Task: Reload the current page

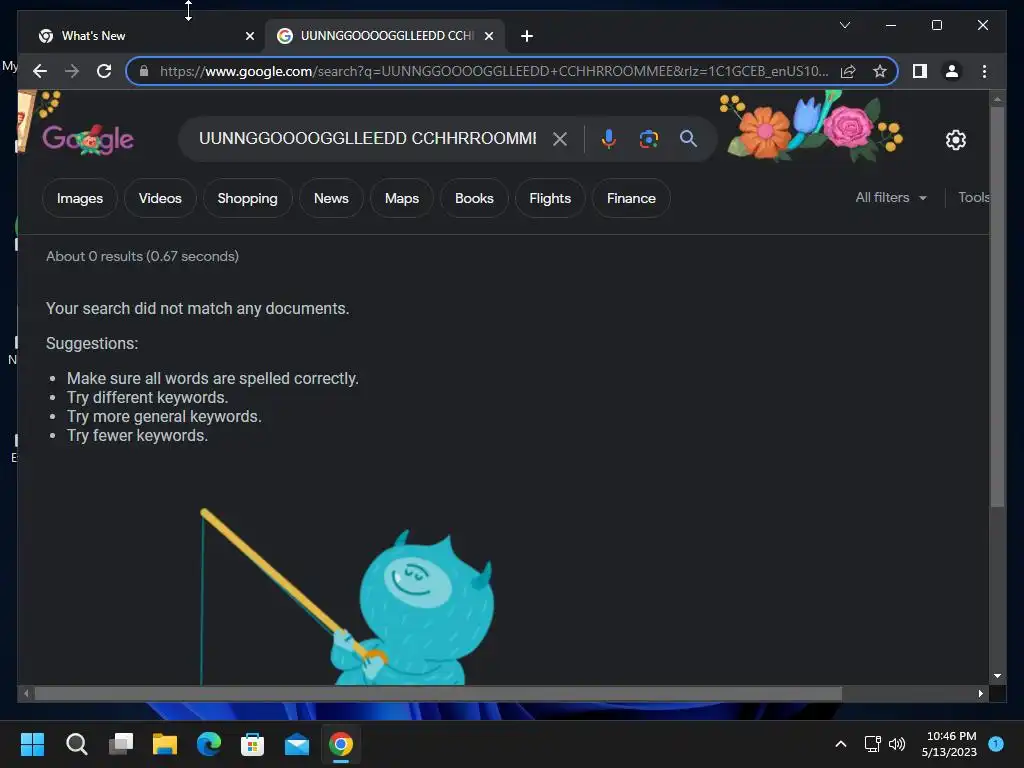Action: [x=104, y=71]
